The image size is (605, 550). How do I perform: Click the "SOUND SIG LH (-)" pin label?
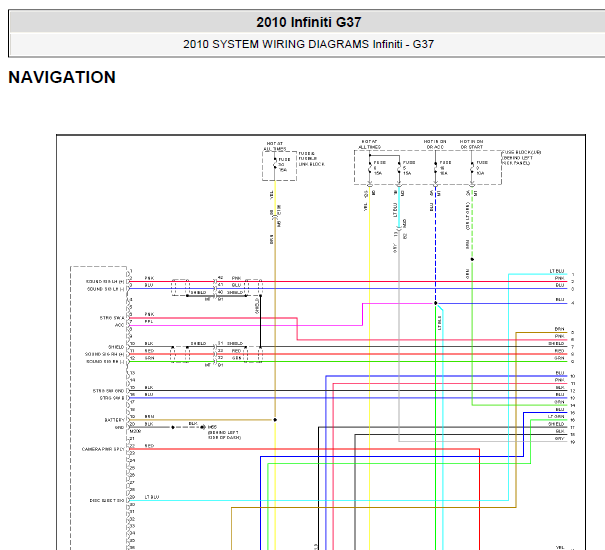point(106,289)
